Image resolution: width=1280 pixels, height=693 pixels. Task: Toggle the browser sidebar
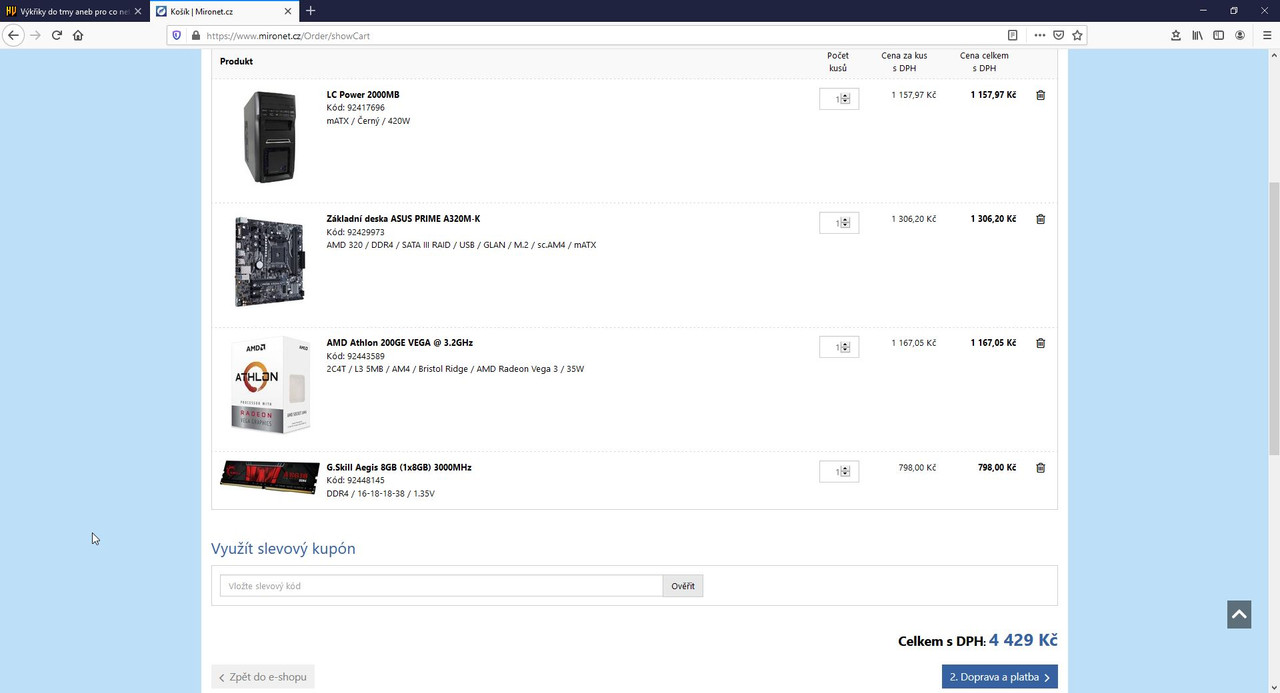1218,35
